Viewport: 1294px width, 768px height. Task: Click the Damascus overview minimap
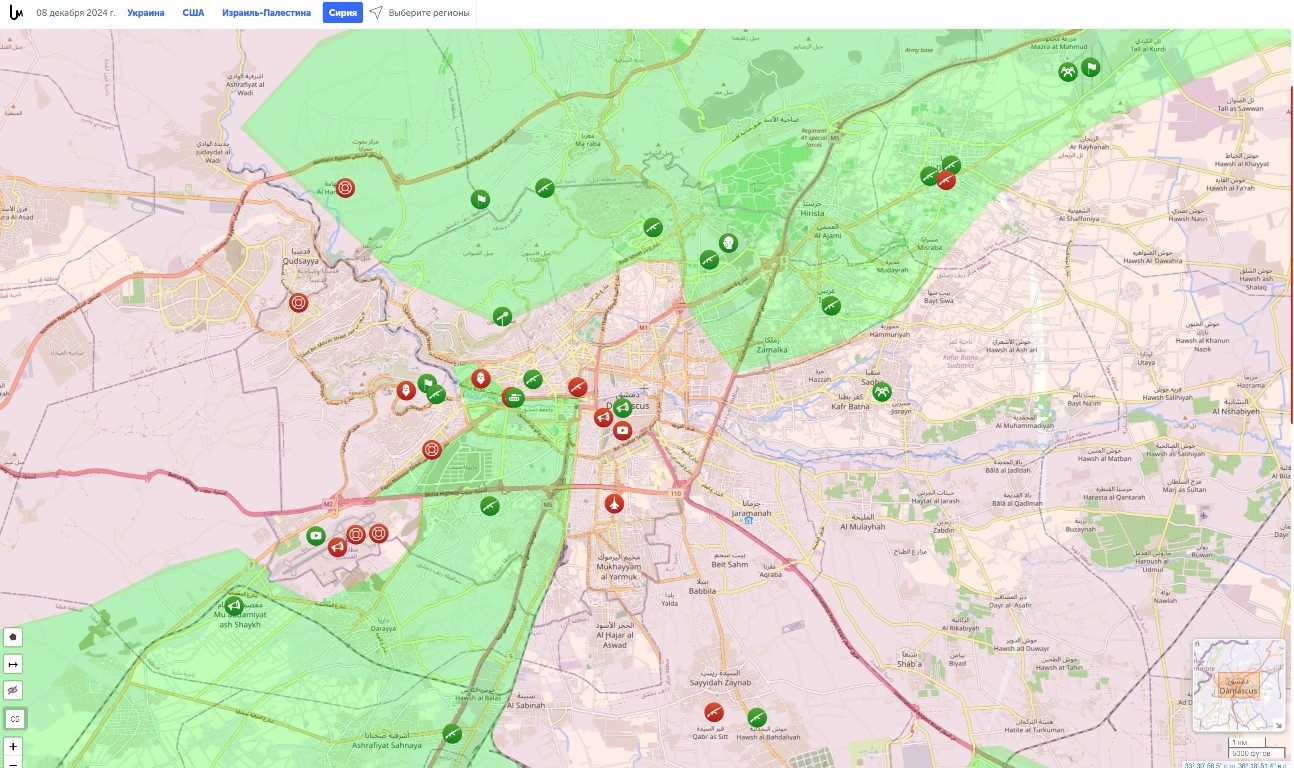[x=1239, y=686]
